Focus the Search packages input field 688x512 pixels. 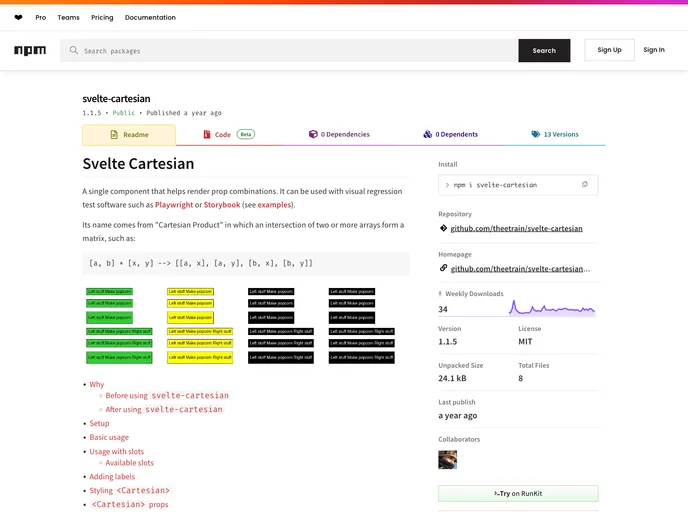pos(289,50)
